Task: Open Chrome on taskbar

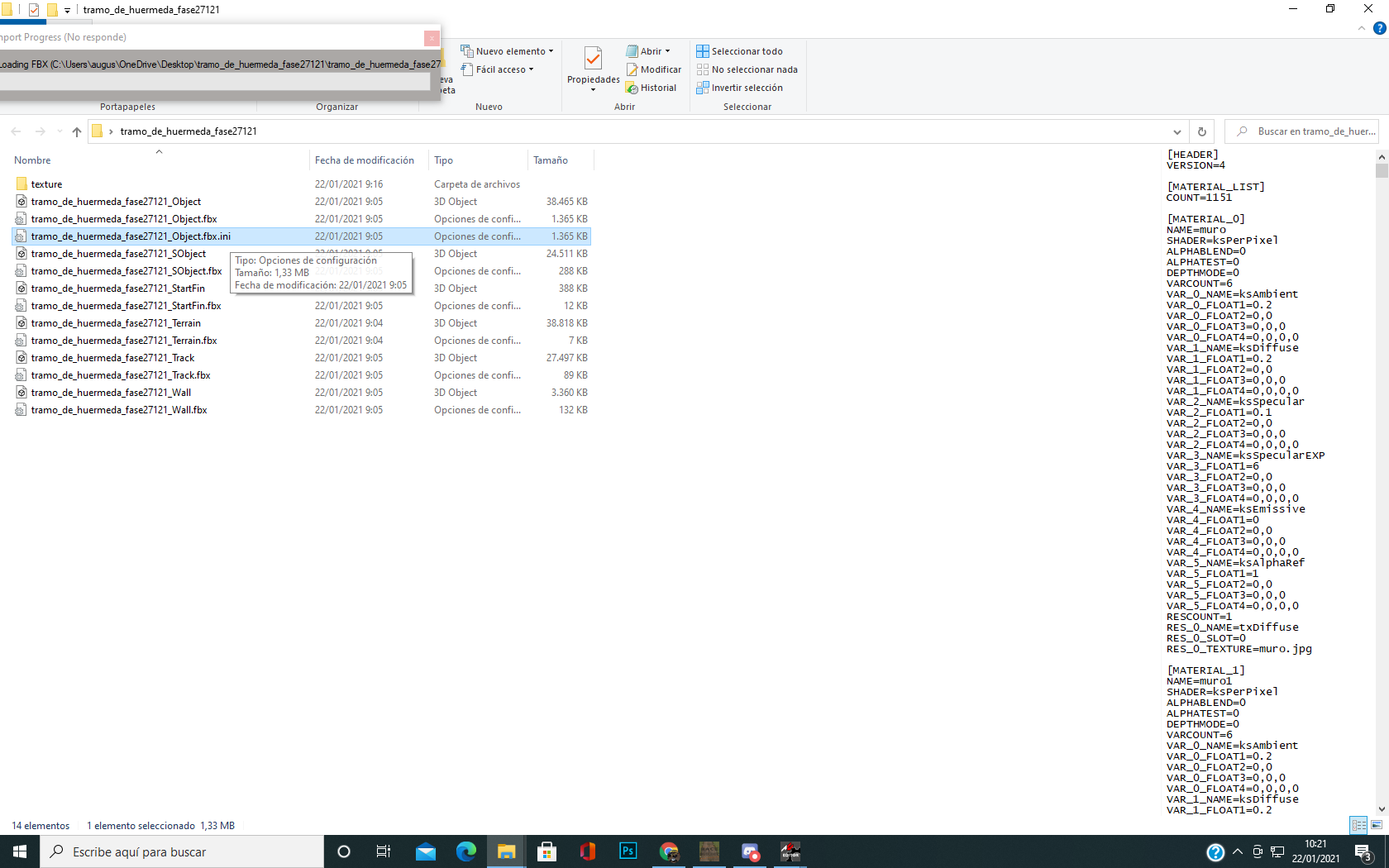Action: pyautogui.click(x=669, y=851)
